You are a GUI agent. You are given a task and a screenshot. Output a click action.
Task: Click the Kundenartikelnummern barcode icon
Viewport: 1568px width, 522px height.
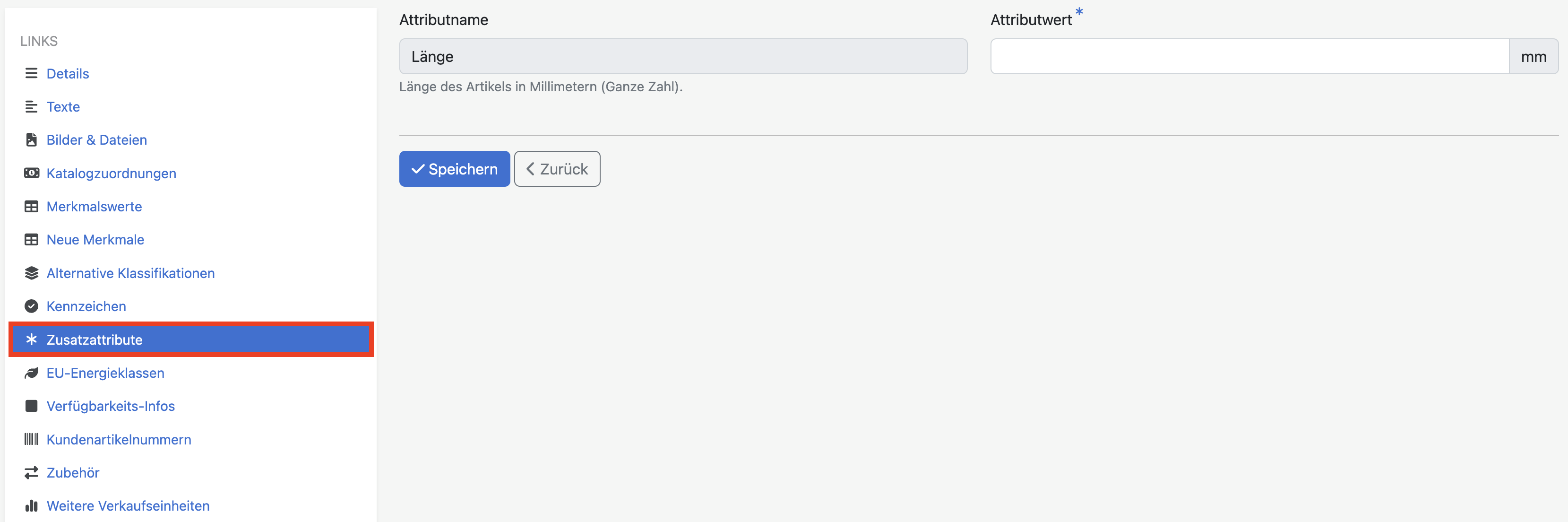click(x=31, y=439)
